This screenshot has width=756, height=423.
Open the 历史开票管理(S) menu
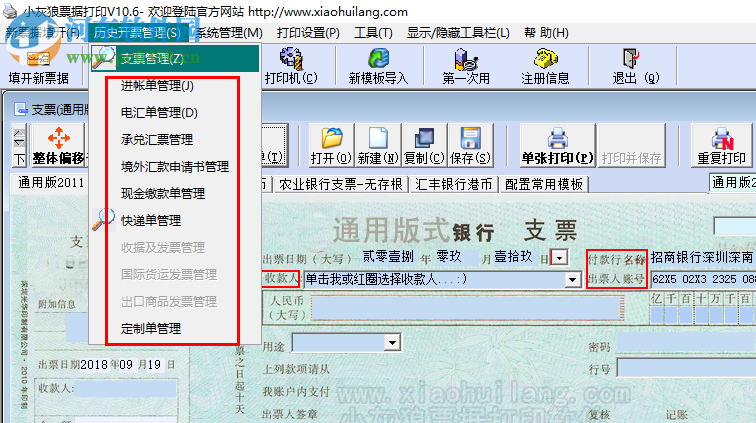(x=137, y=33)
